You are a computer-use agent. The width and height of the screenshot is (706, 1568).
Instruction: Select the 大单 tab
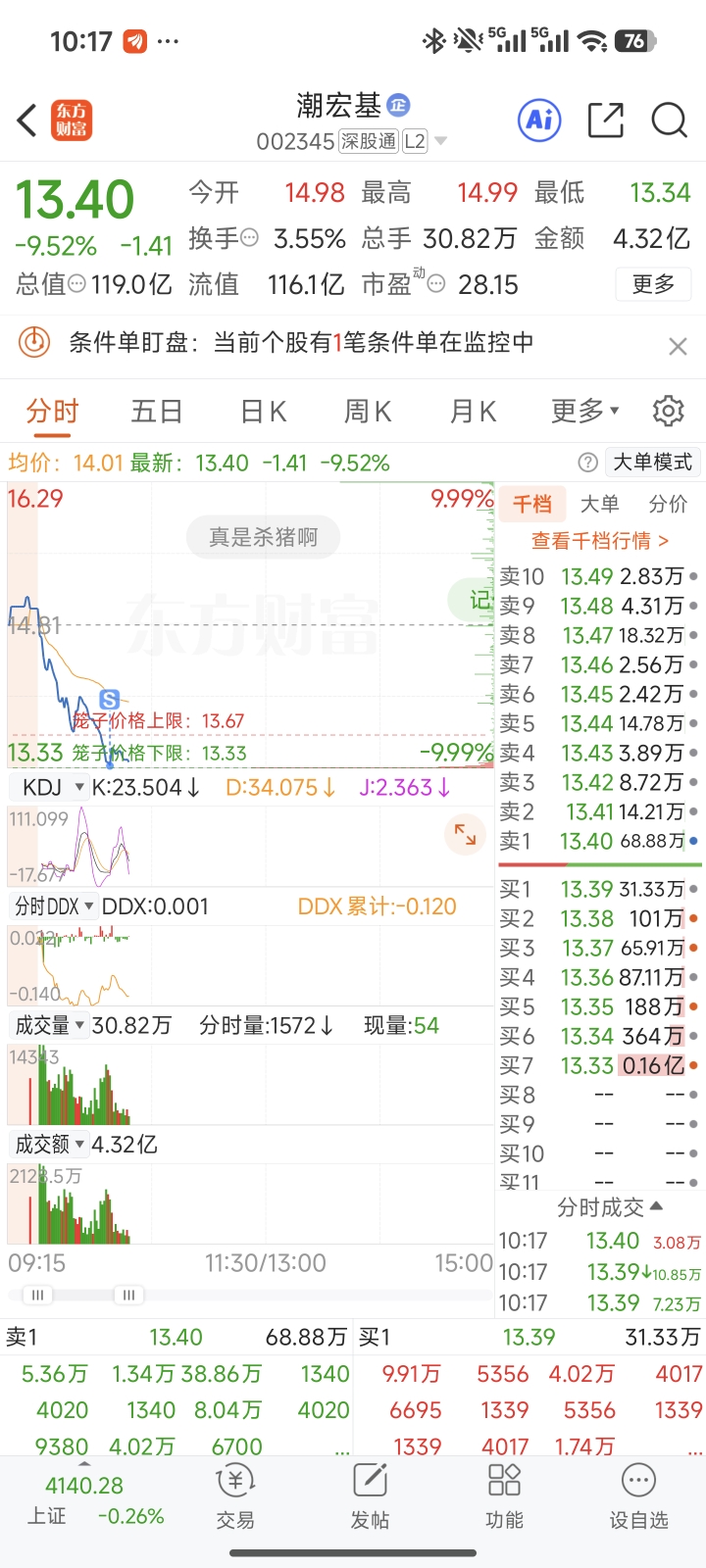click(x=599, y=504)
